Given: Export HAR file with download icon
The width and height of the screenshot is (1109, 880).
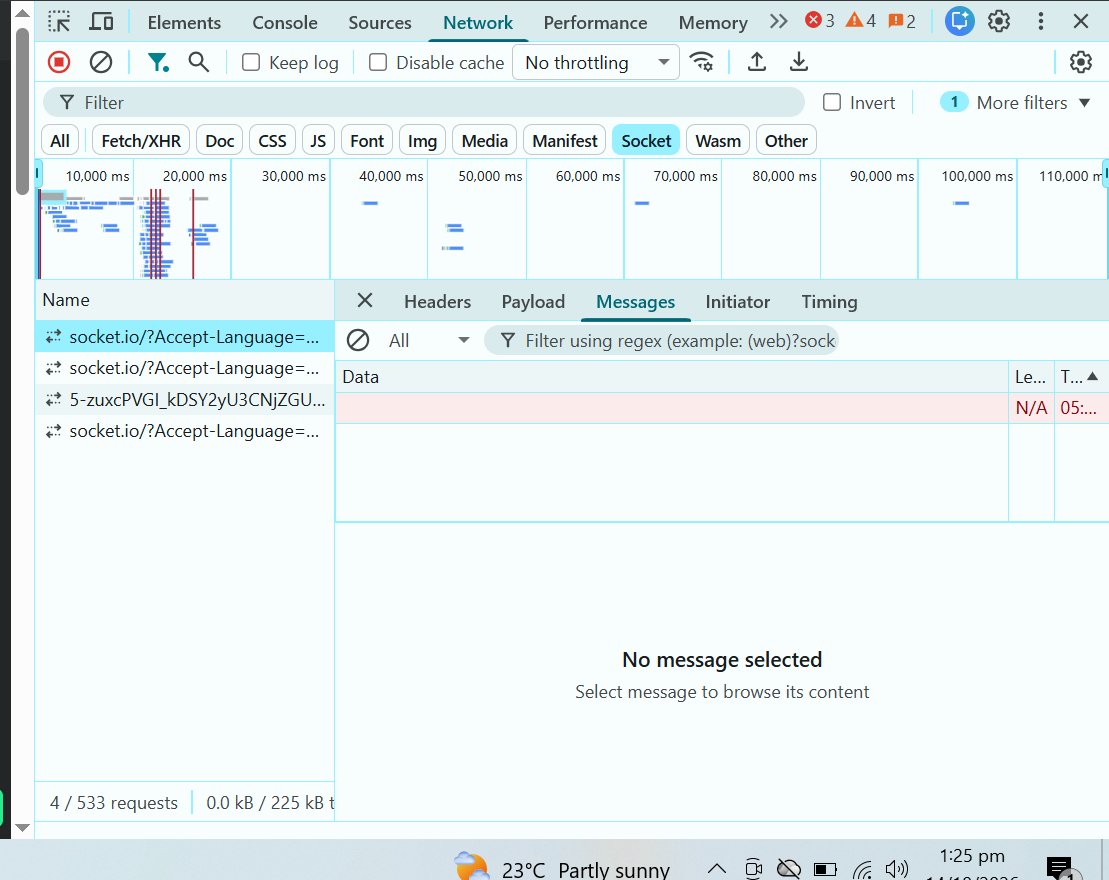Looking at the screenshot, I should click(799, 62).
